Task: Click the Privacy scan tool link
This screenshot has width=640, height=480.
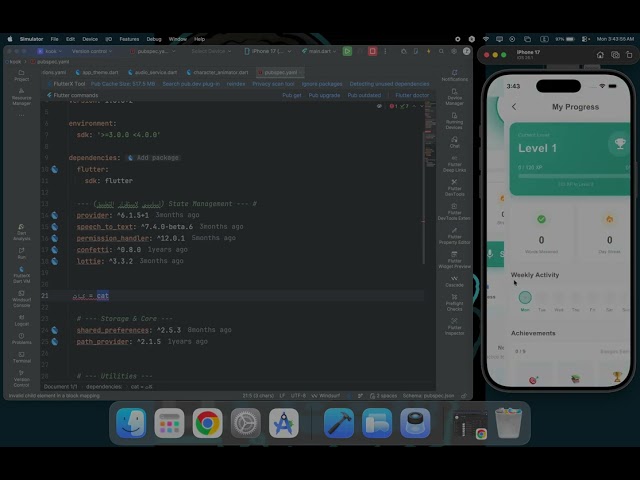Action: pyautogui.click(x=273, y=84)
